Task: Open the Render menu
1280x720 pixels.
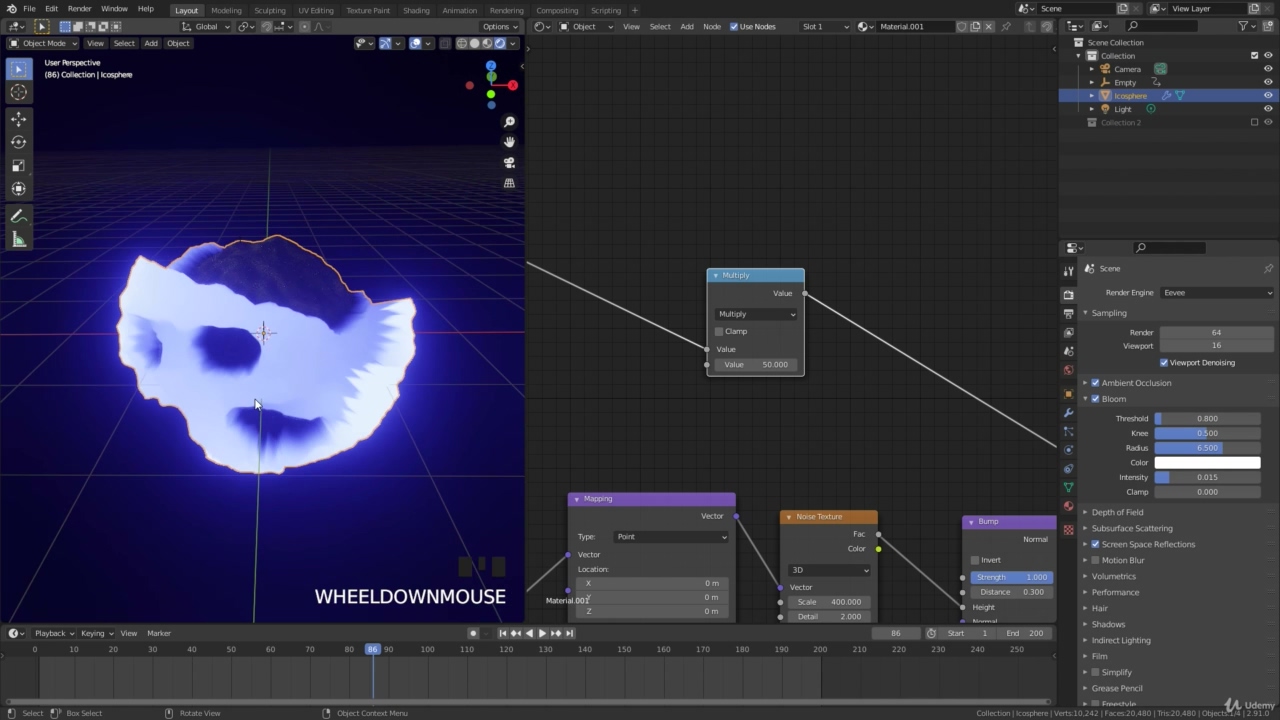Action: click(x=79, y=9)
